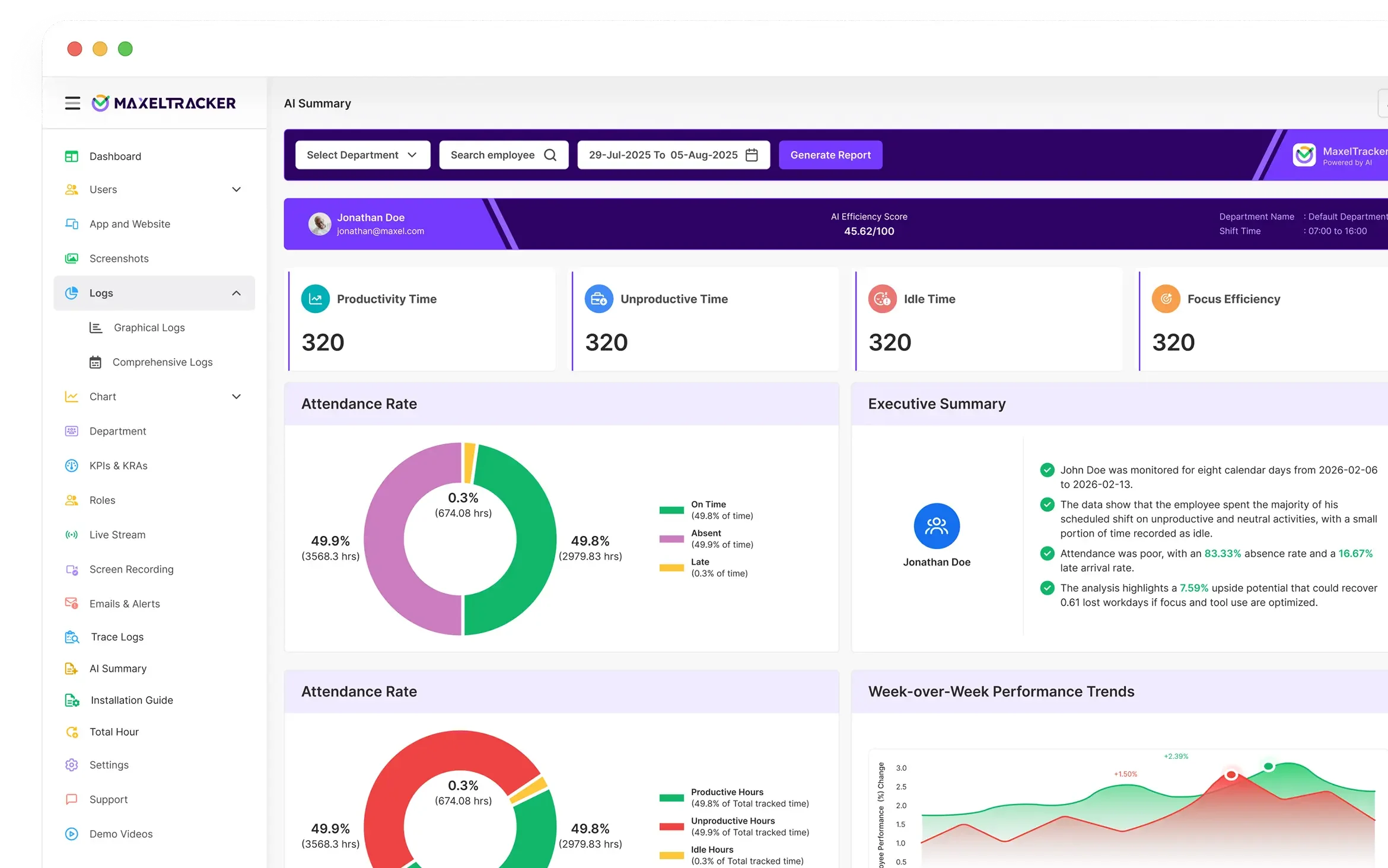Click the Department icon in sidebar

[x=72, y=431]
